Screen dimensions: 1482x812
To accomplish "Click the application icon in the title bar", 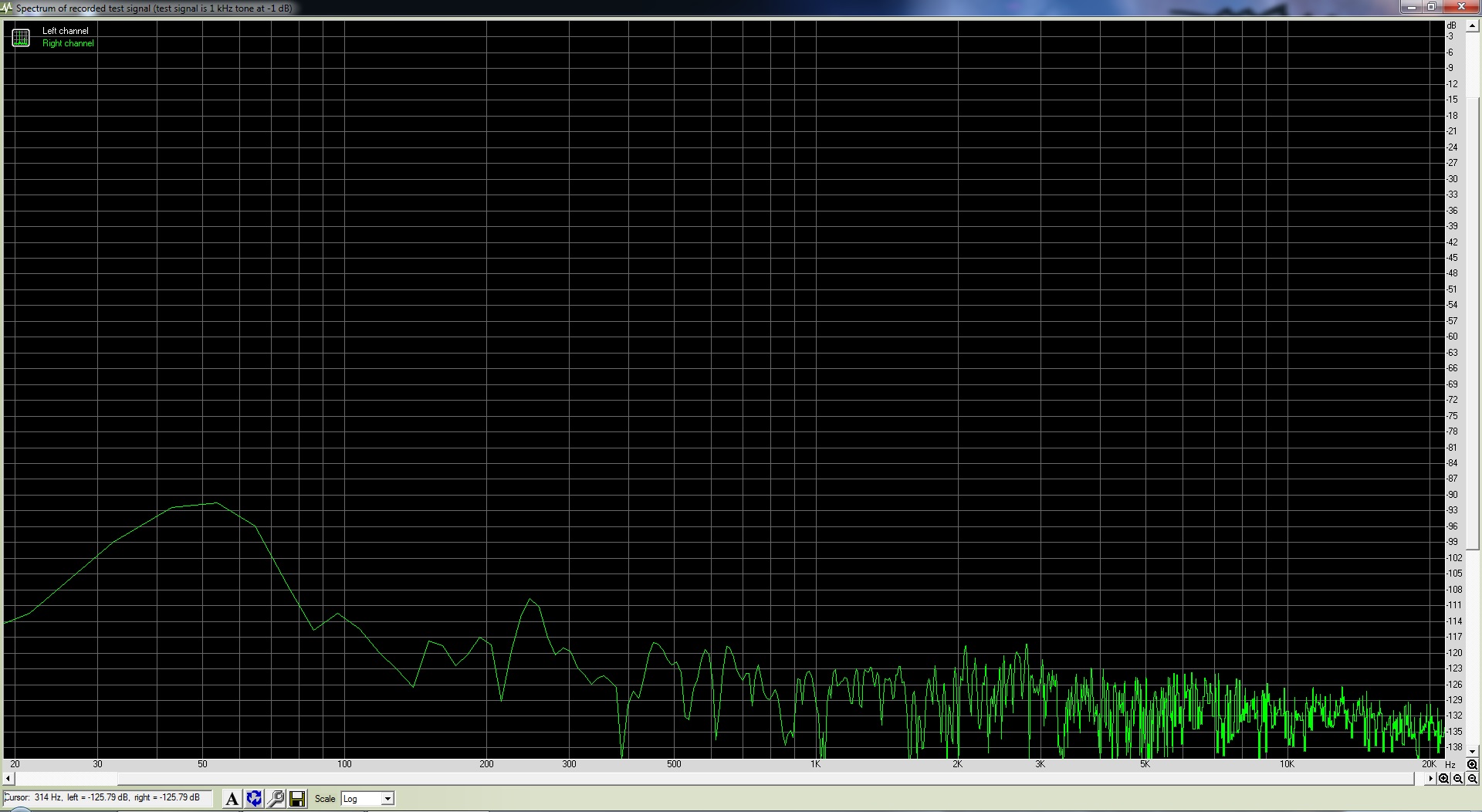I will [x=7, y=8].
